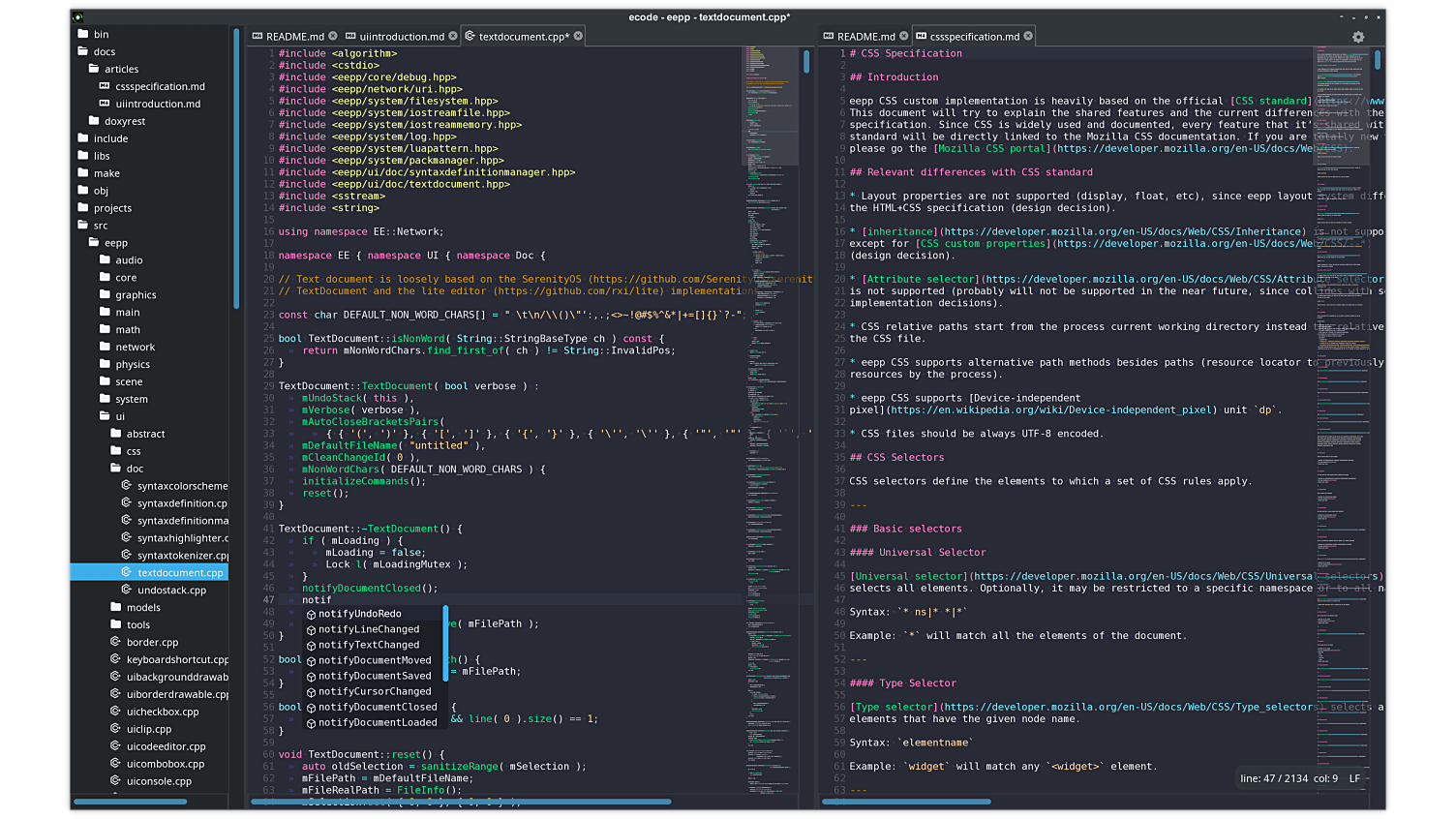This screenshot has width=1456, height=819.
Task: Click the right editor horizontal scrollbar
Action: coord(907,803)
